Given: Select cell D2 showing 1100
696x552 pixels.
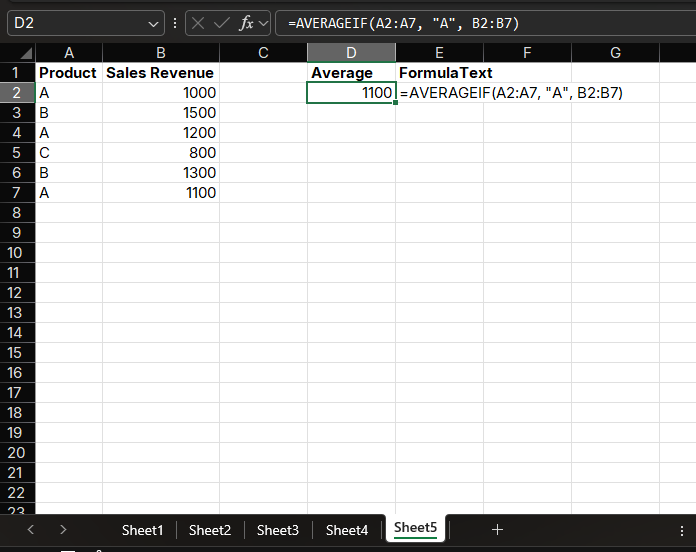Looking at the screenshot, I should point(351,93).
